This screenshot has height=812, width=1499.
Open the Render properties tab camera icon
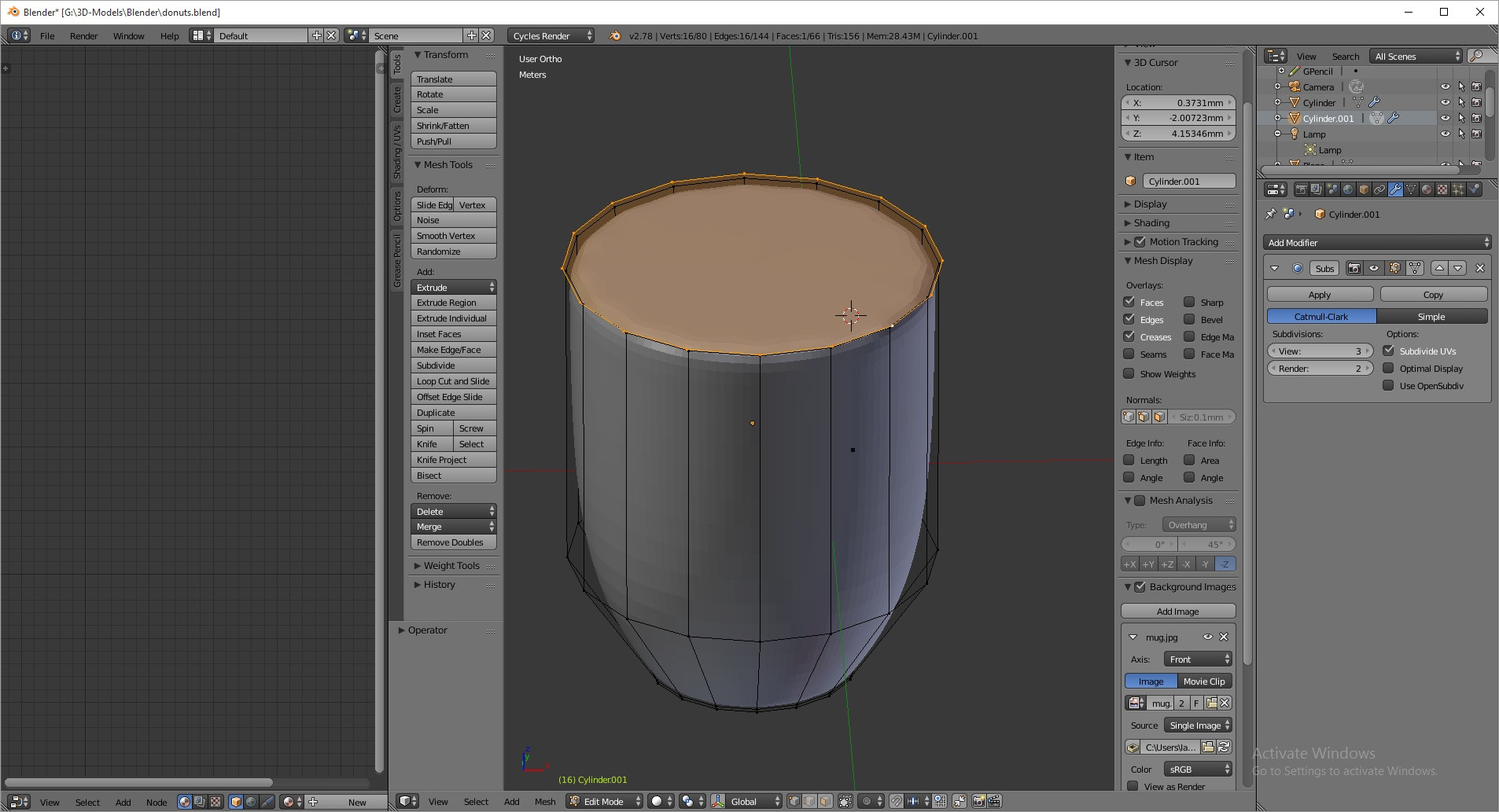(1302, 189)
